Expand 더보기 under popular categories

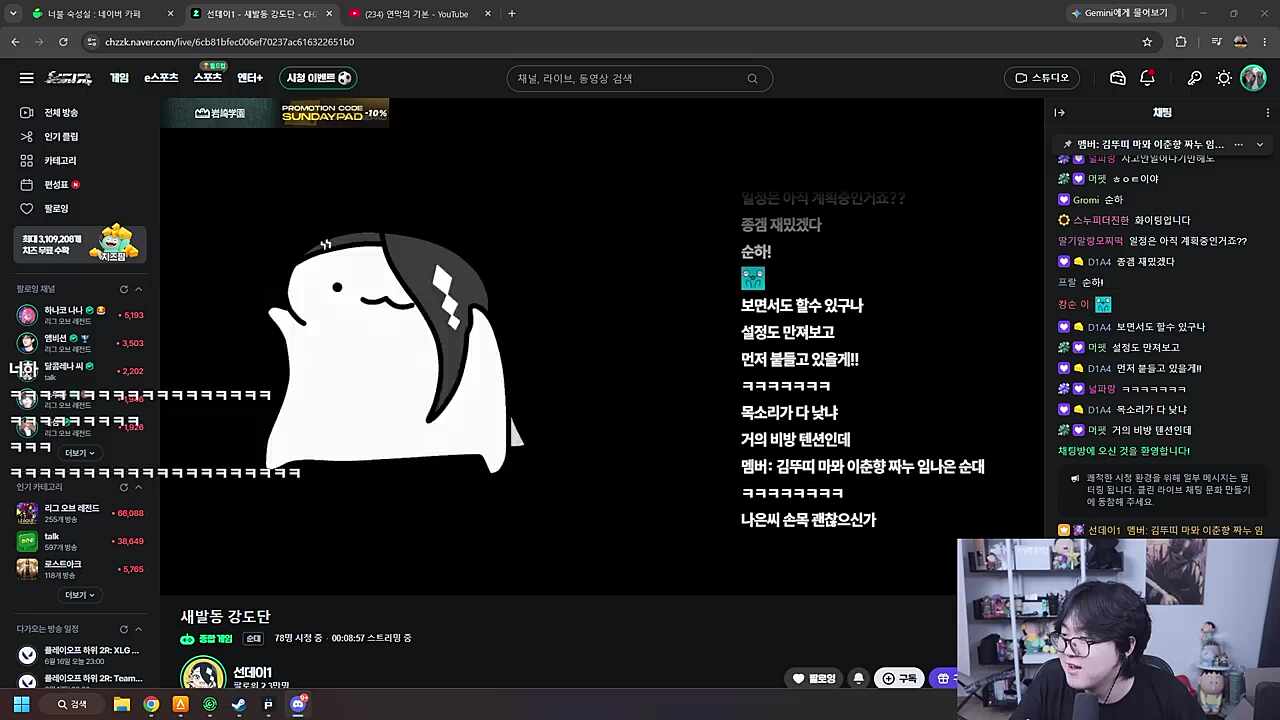80,595
